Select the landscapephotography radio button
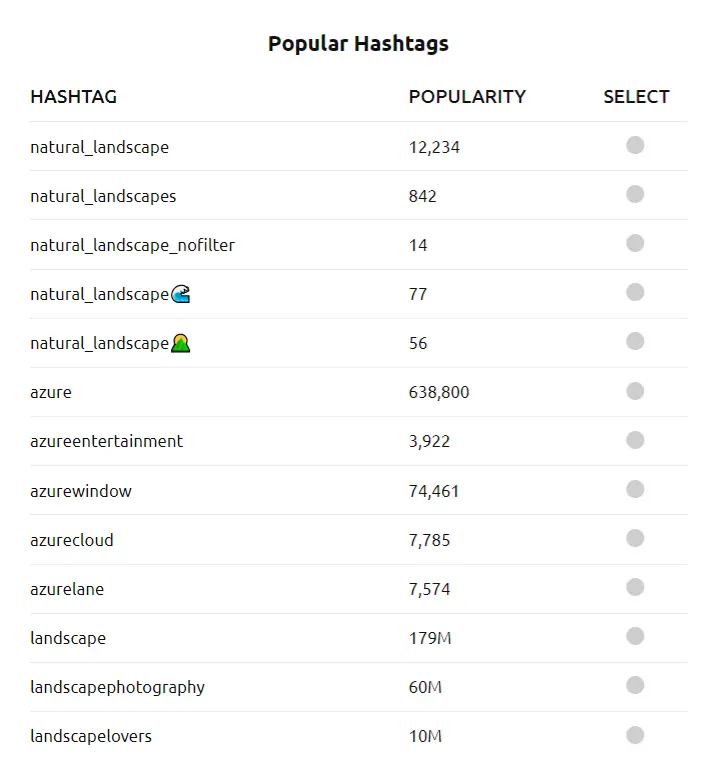 [635, 686]
